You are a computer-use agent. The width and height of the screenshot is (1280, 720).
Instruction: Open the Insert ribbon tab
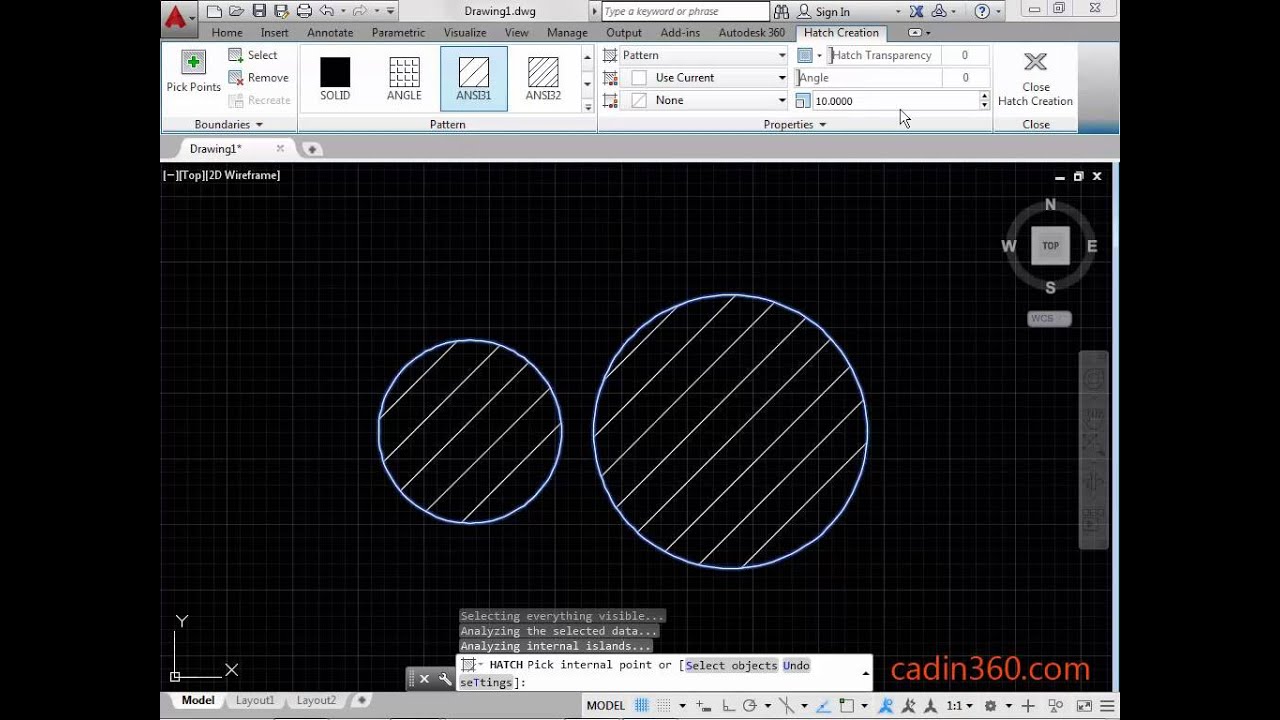[x=274, y=33]
